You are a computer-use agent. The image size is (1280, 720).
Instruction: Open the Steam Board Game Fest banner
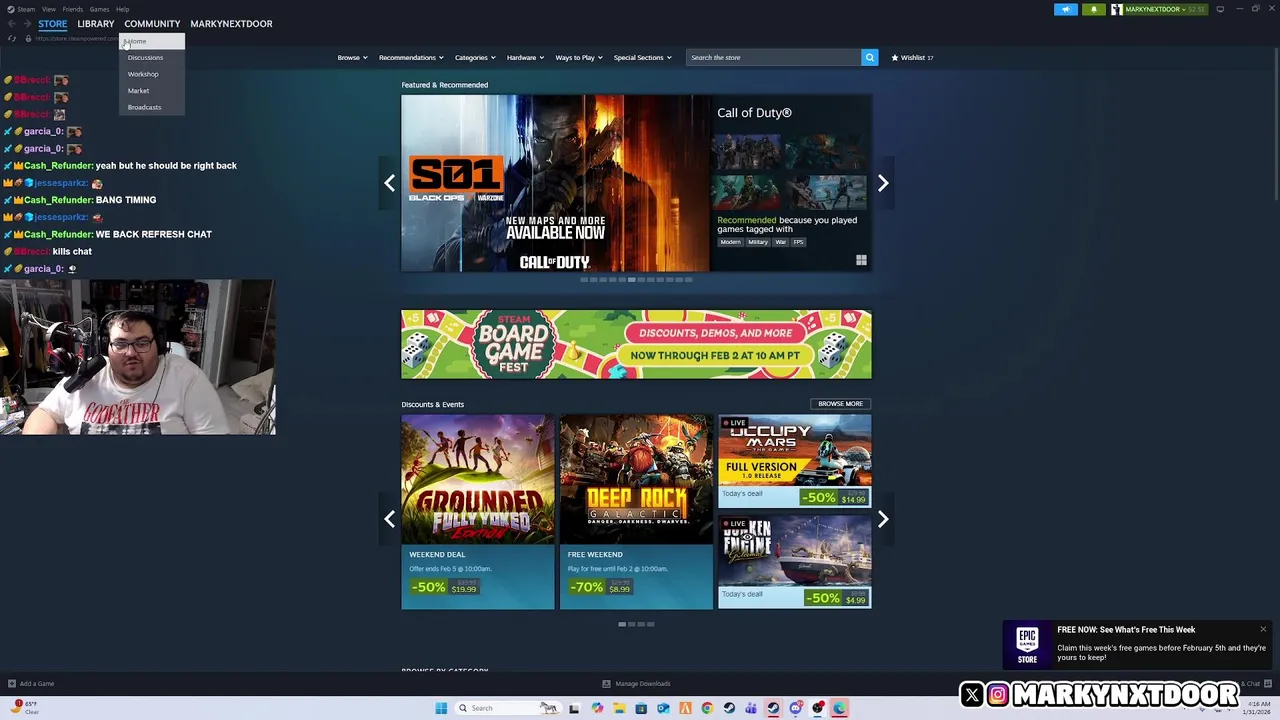[636, 344]
